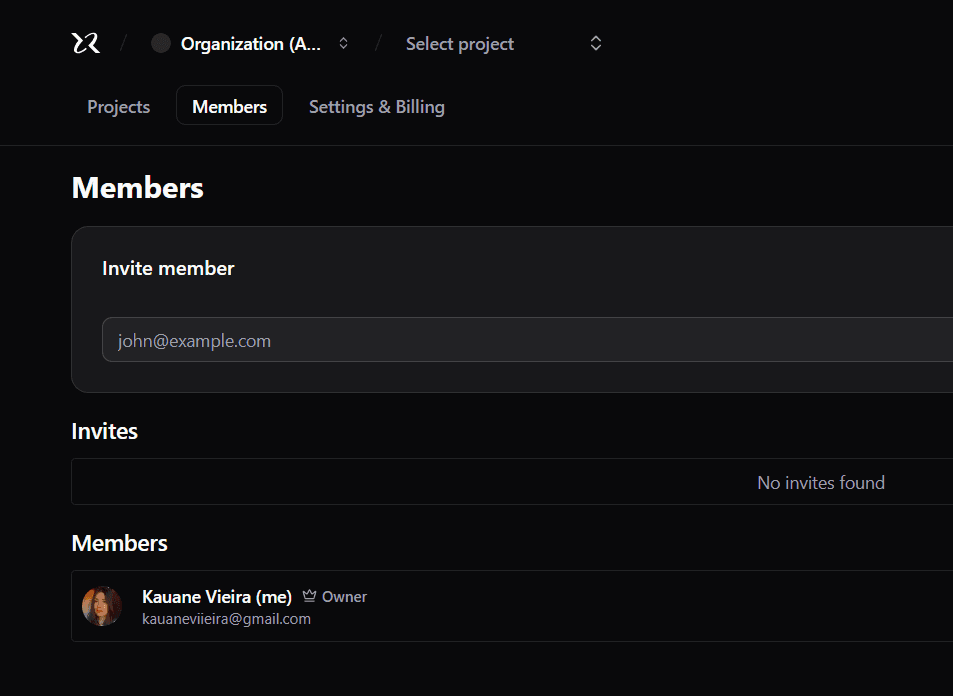Click the chevron beside Select project
This screenshot has height=696, width=953.
(x=595, y=43)
